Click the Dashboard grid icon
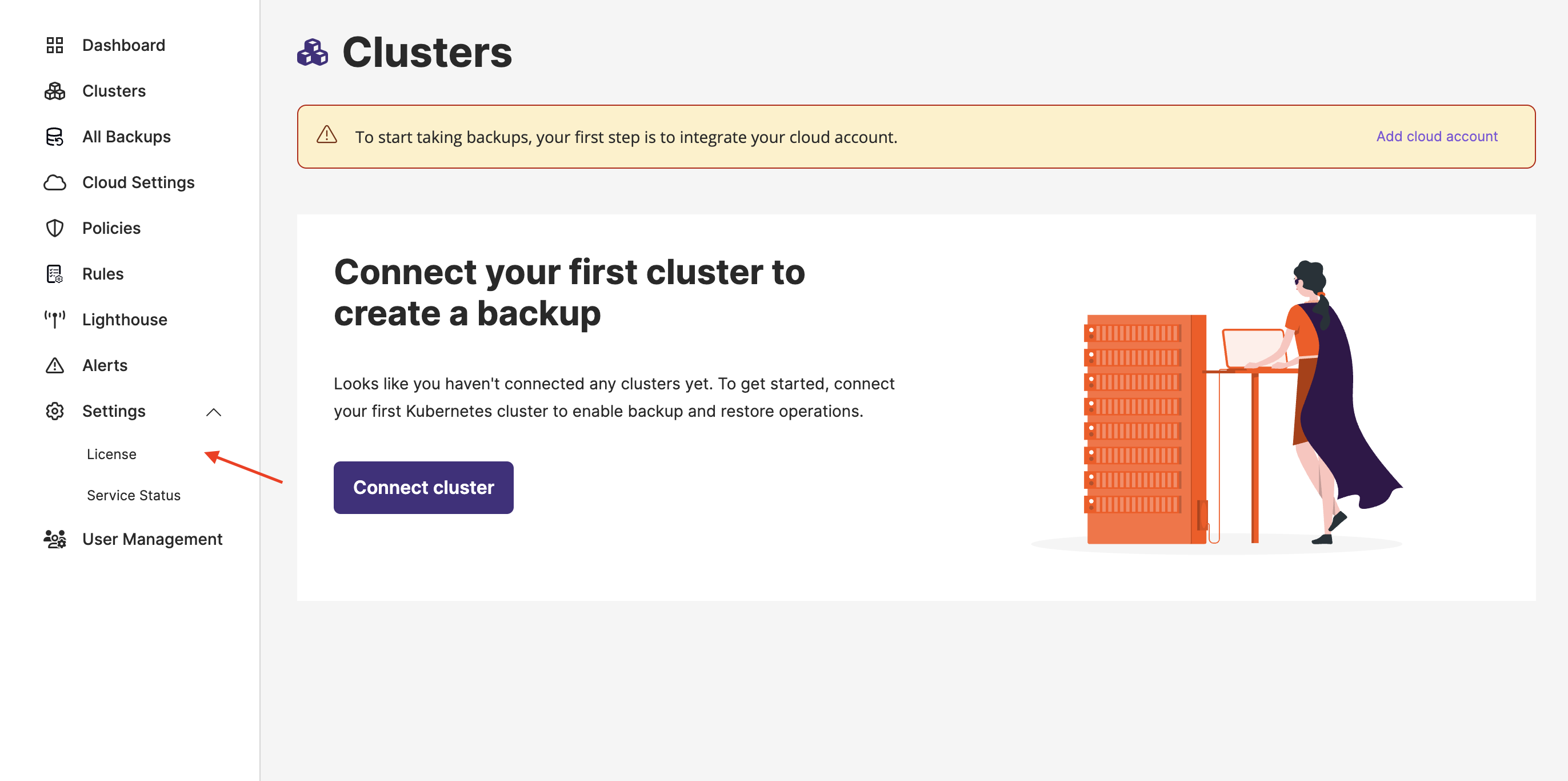The width and height of the screenshot is (1568, 781). pos(55,45)
